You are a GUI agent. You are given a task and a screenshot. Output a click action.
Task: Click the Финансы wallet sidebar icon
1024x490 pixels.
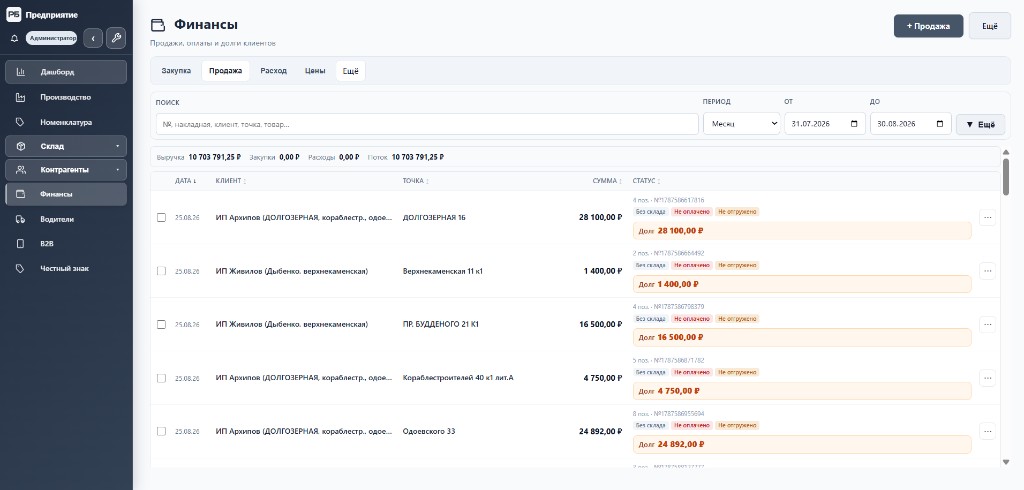tap(21, 194)
